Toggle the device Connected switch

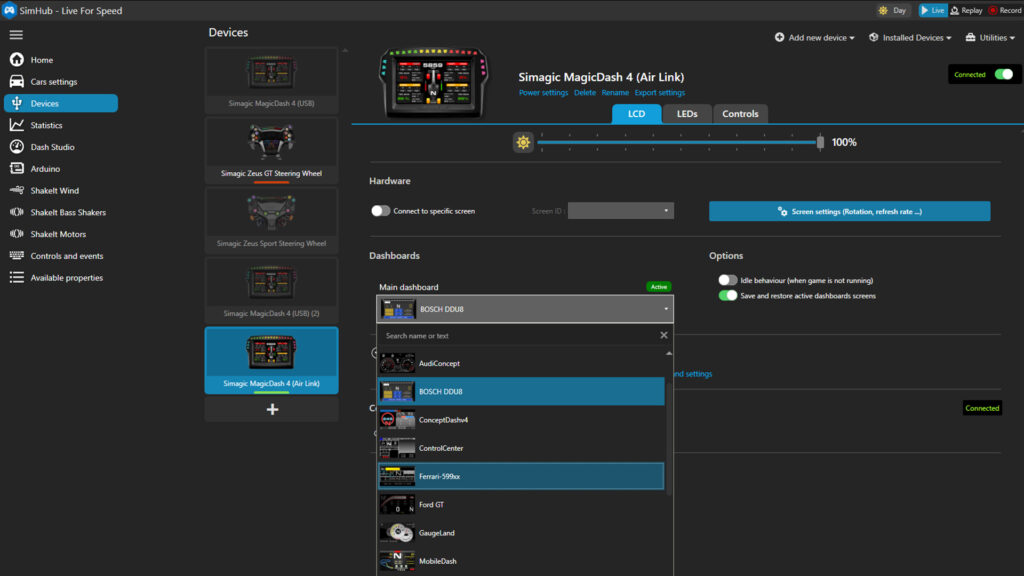pyautogui.click(x=1004, y=74)
